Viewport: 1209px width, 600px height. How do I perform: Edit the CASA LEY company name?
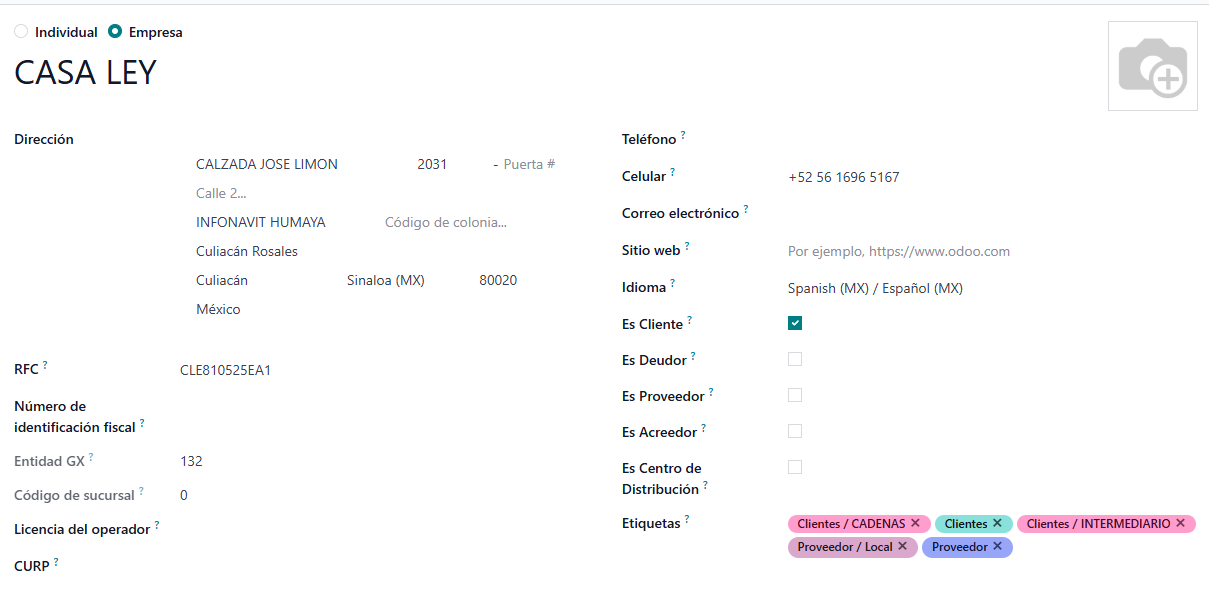pos(86,73)
